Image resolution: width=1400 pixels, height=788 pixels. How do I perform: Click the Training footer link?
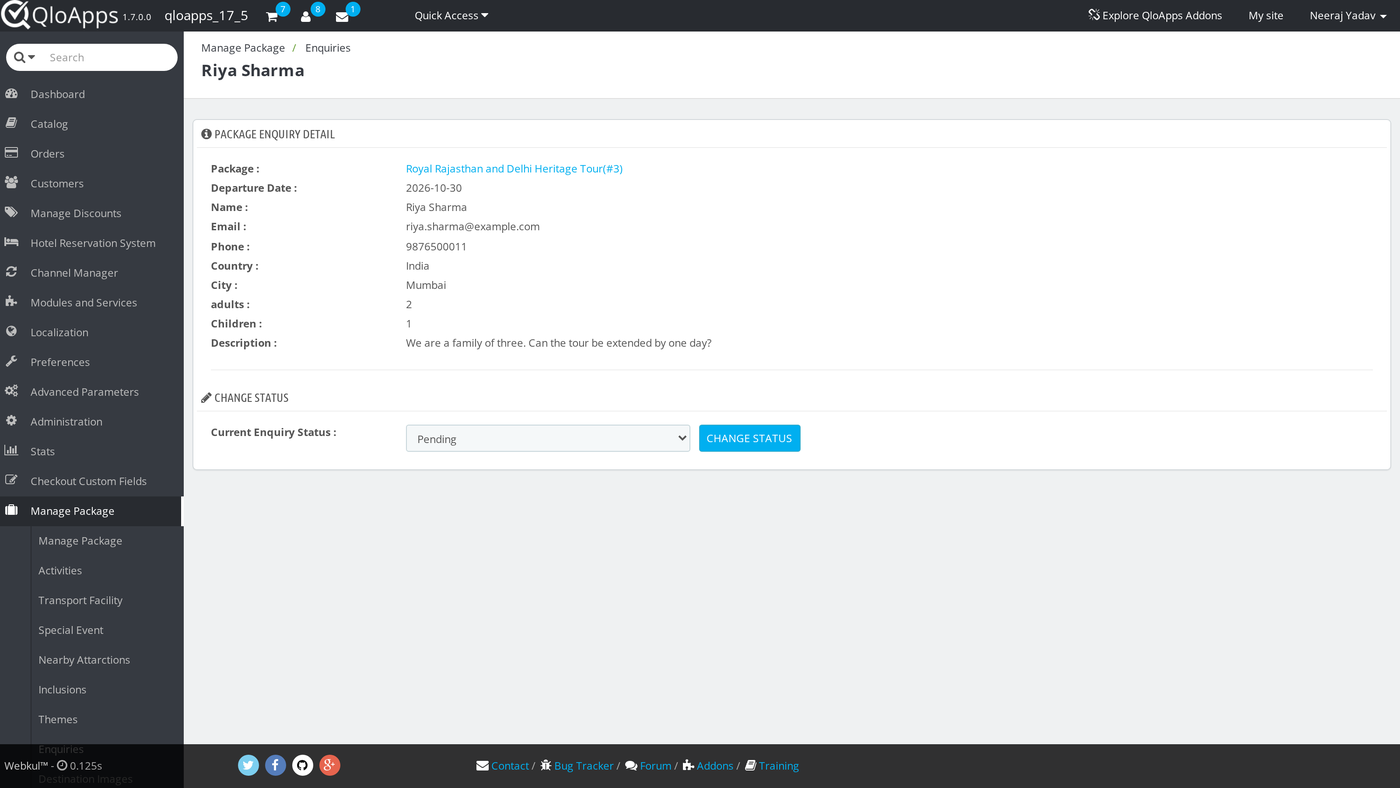point(772,766)
